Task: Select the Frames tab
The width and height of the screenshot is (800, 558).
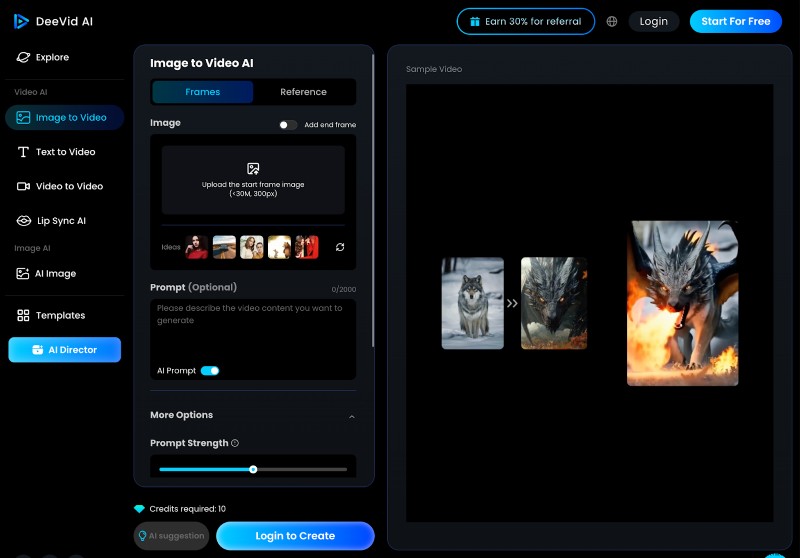Action: tap(203, 92)
